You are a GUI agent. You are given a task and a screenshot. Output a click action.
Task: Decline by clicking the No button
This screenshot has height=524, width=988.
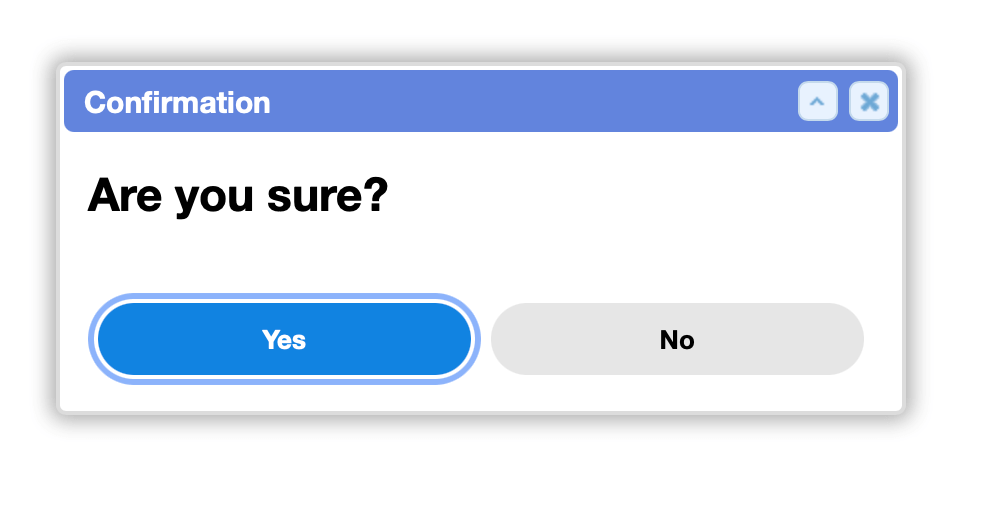677,339
